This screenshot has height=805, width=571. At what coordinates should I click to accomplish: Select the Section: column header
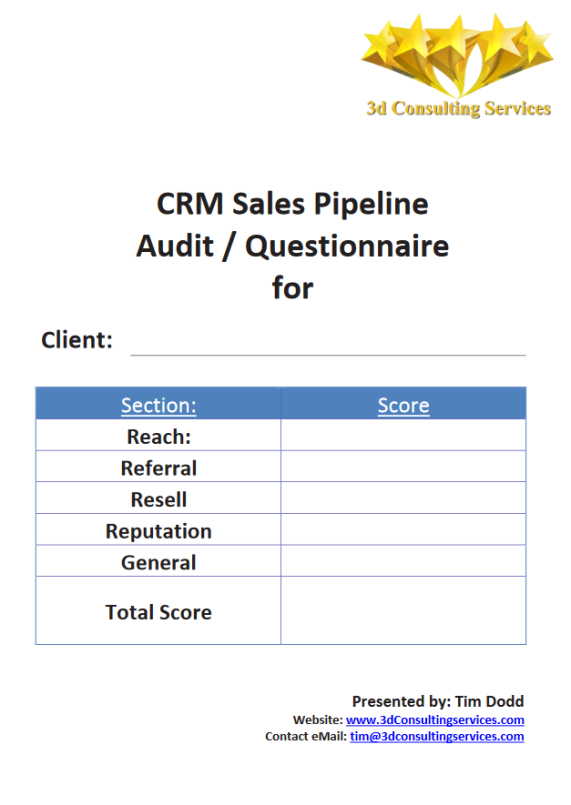(x=159, y=405)
